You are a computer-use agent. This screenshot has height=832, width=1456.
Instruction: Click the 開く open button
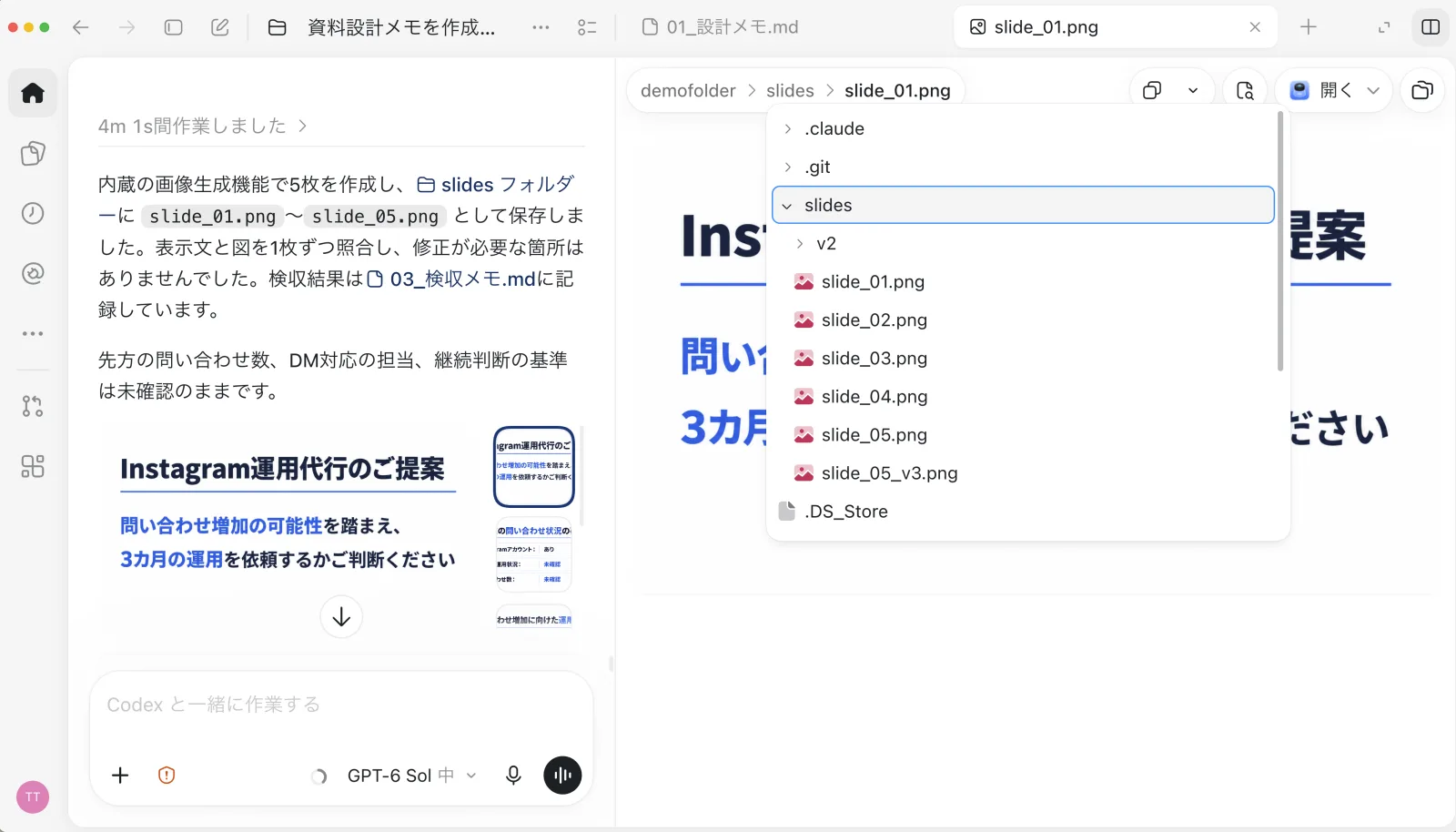1322,90
